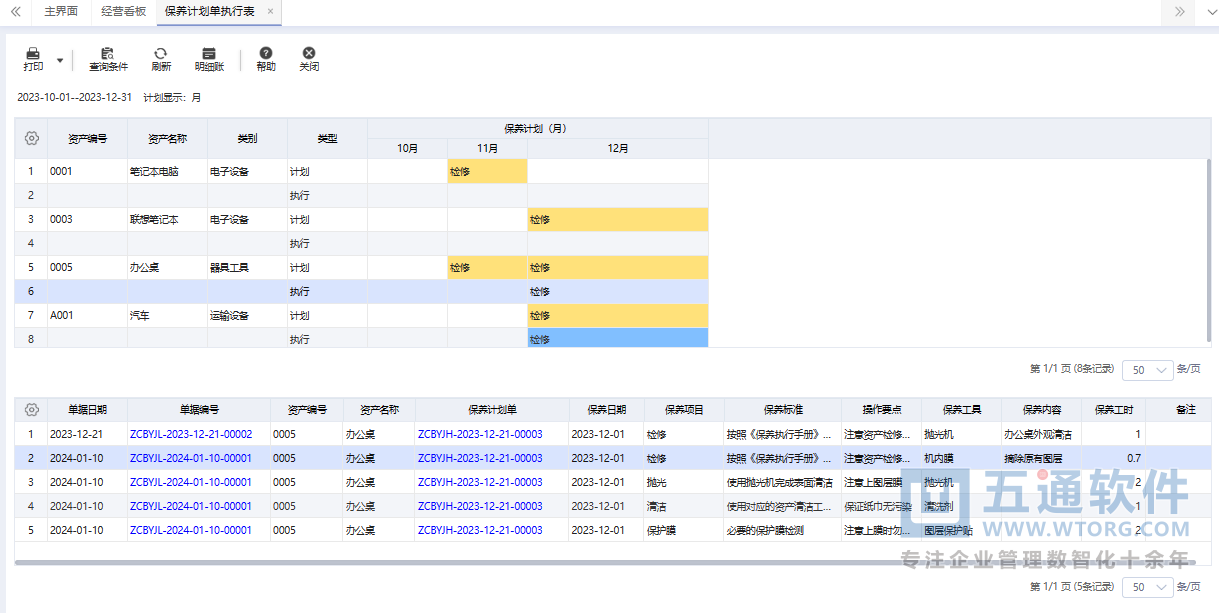Open record ZCBYJL-2023-12-21-00002 link

pyautogui.click(x=191, y=434)
